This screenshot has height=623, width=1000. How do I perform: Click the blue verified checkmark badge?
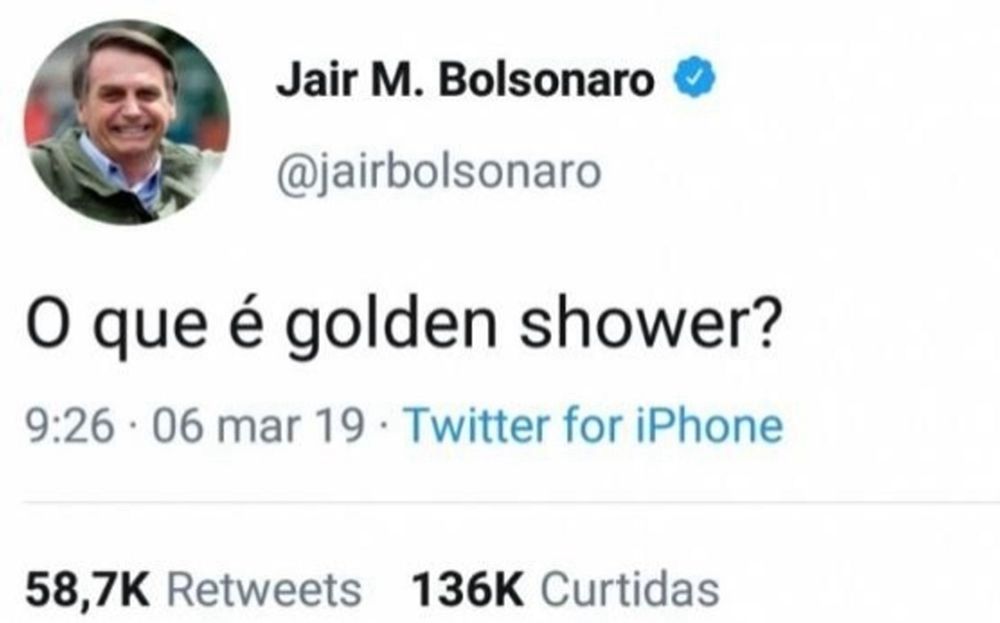[x=695, y=77]
